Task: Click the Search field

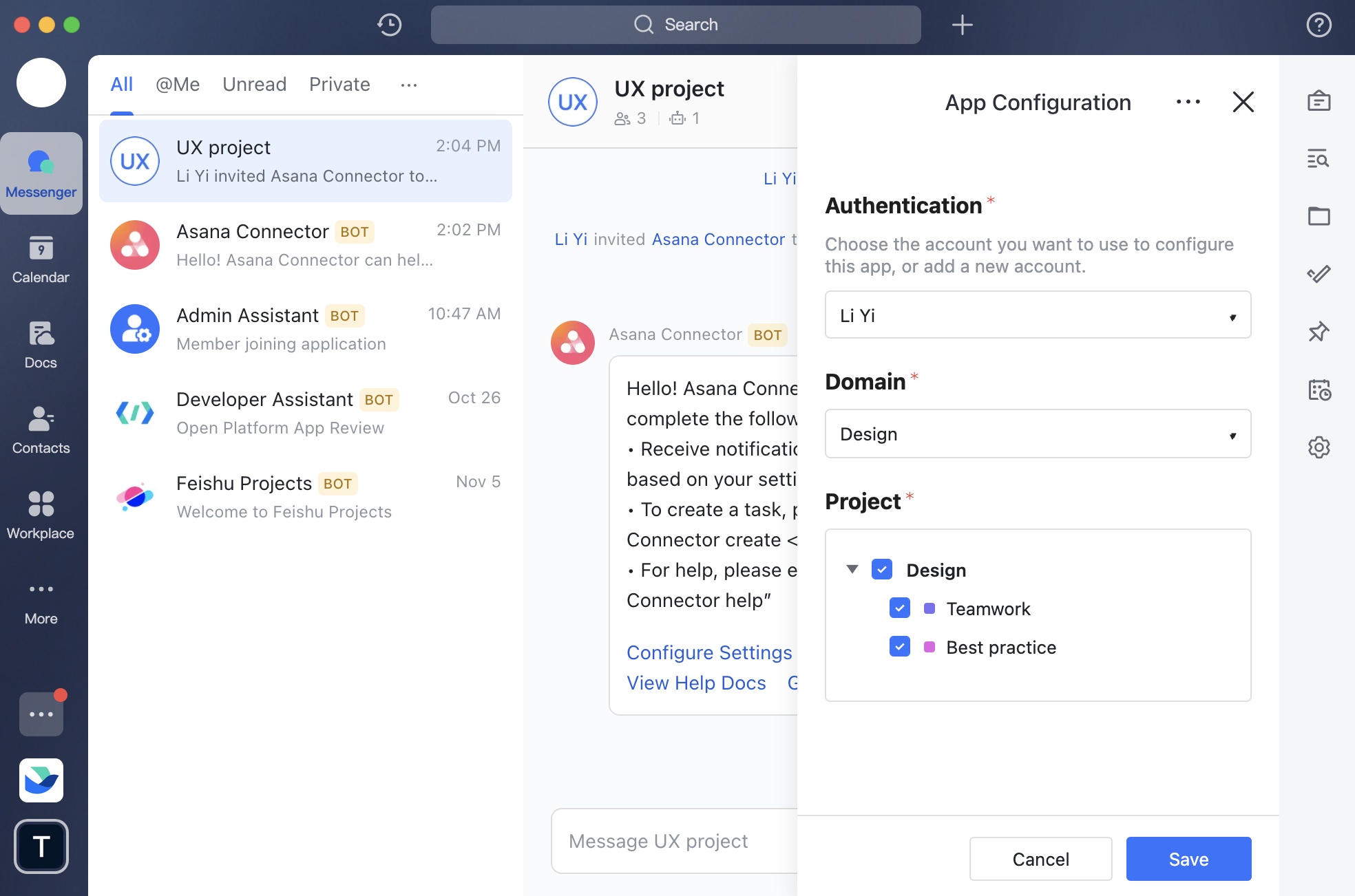Action: click(x=675, y=25)
